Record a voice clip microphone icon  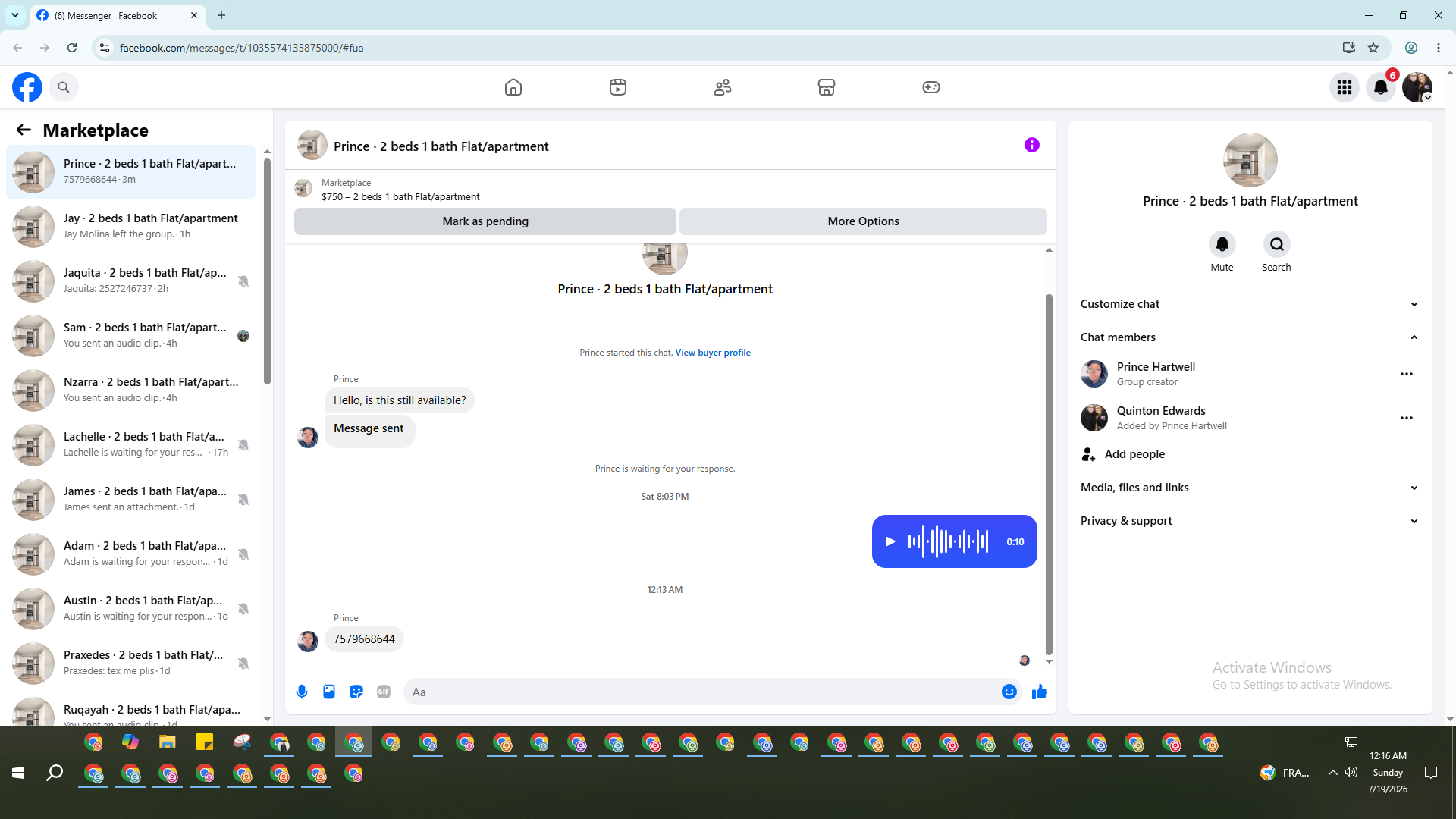[302, 692]
